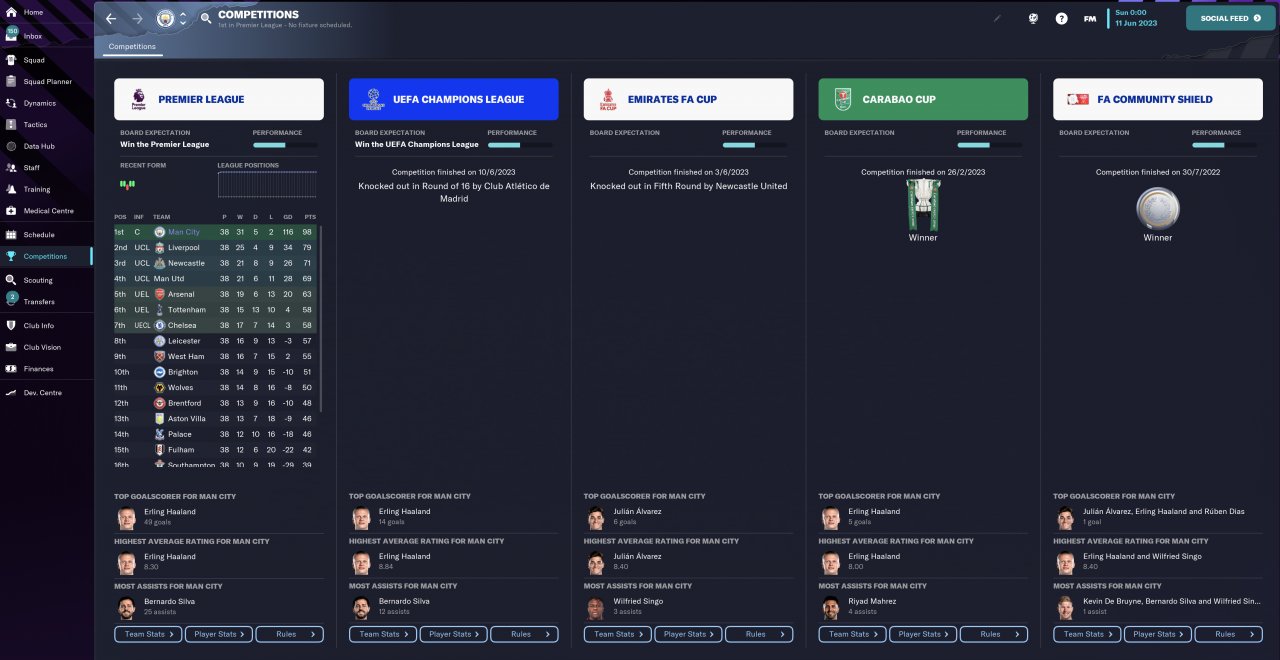Open Champions League Player Stats

pos(454,634)
